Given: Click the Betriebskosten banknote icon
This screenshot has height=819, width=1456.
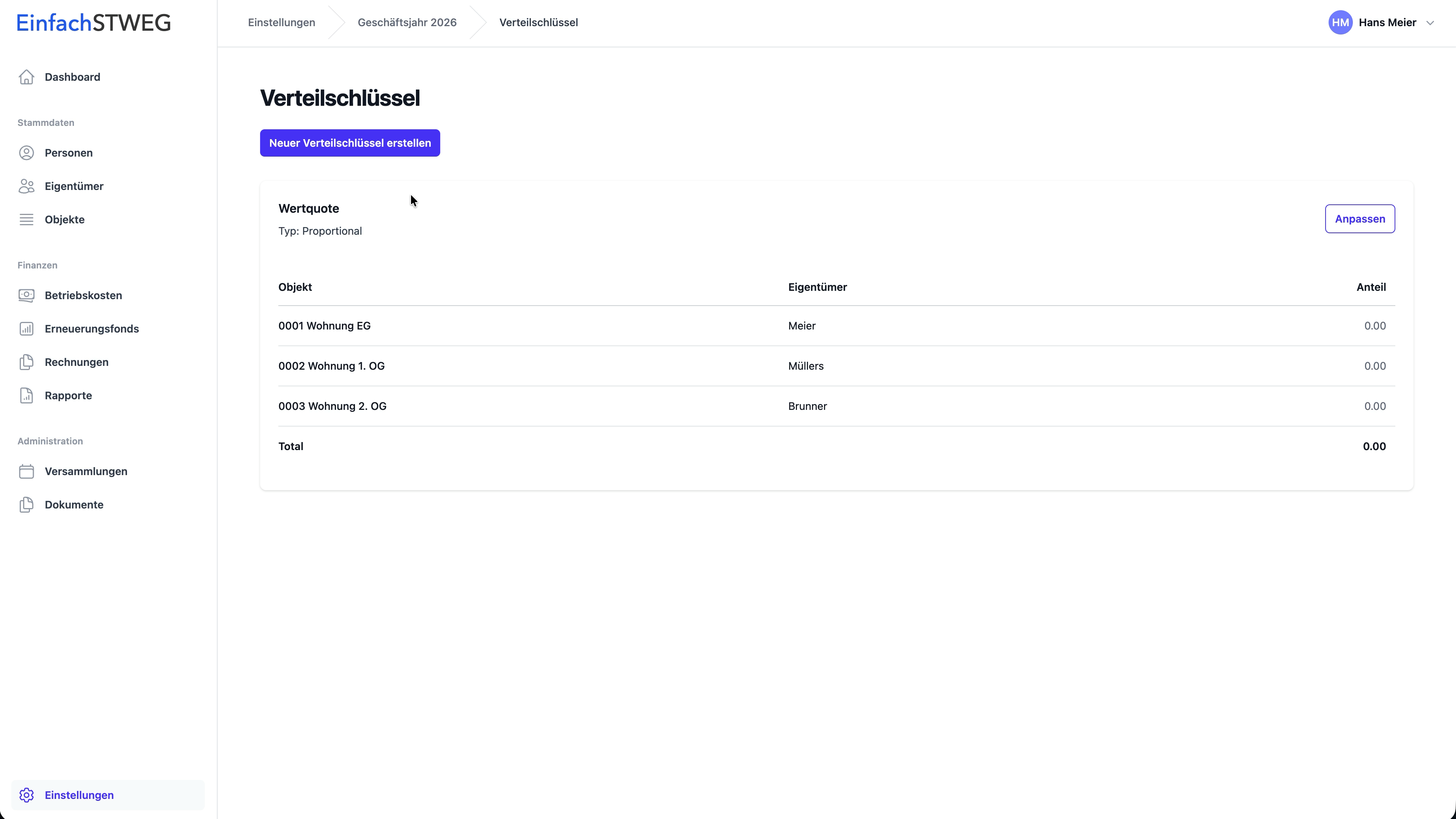Looking at the screenshot, I should point(27,295).
